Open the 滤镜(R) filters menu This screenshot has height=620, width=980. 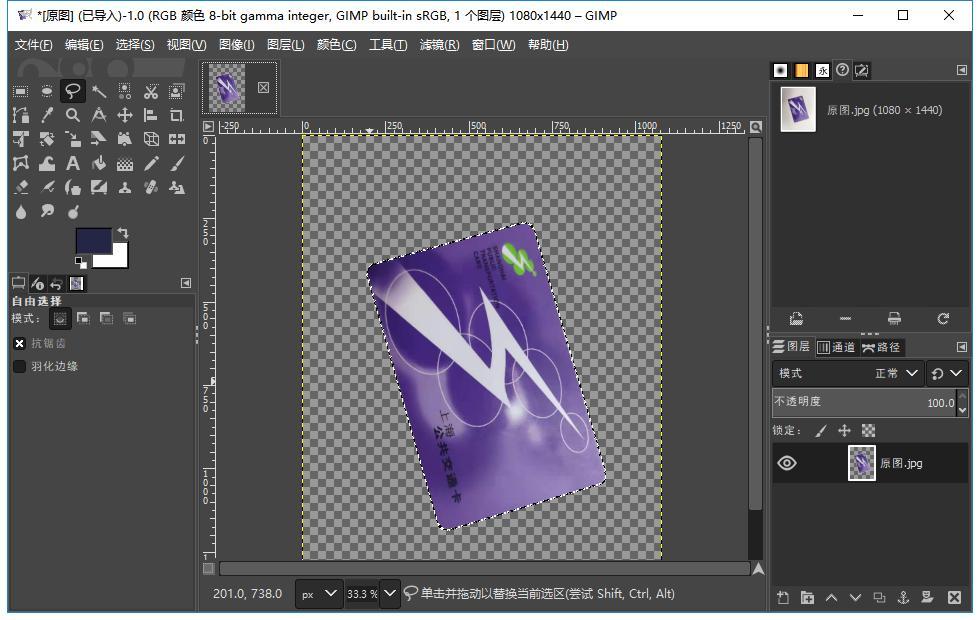(439, 45)
